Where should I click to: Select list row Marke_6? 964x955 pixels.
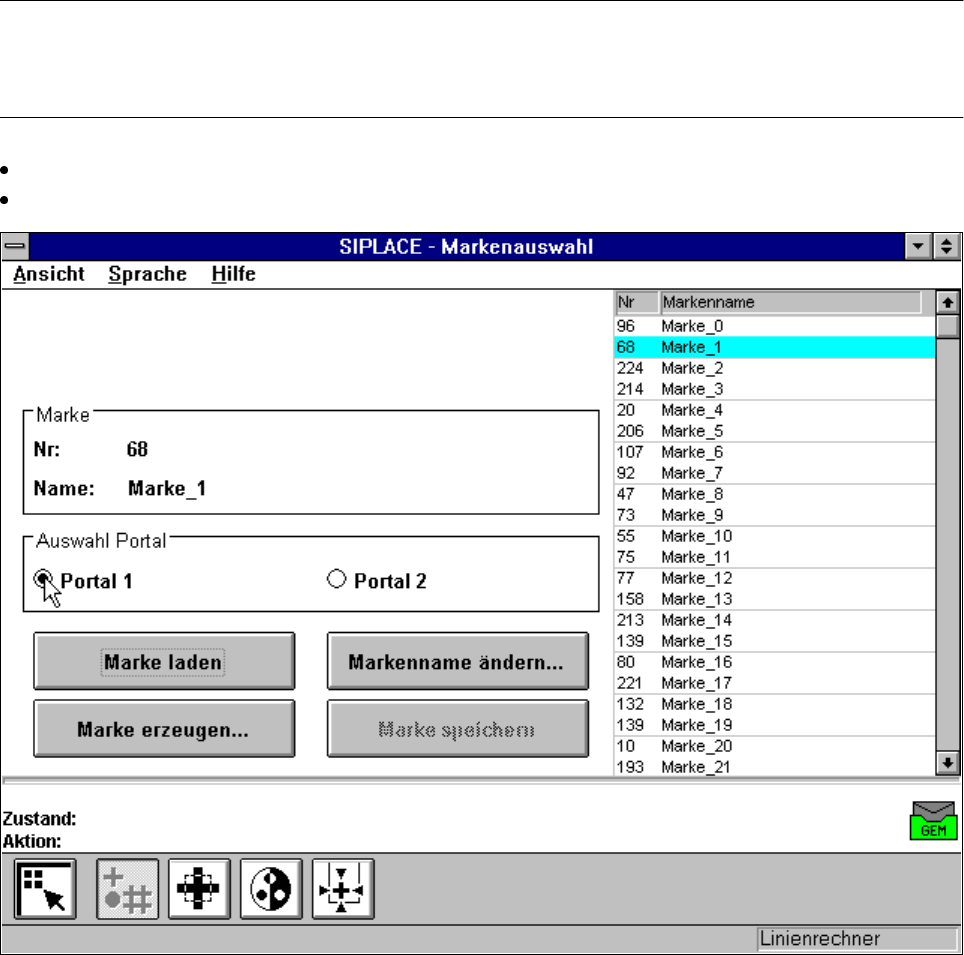pos(775,452)
